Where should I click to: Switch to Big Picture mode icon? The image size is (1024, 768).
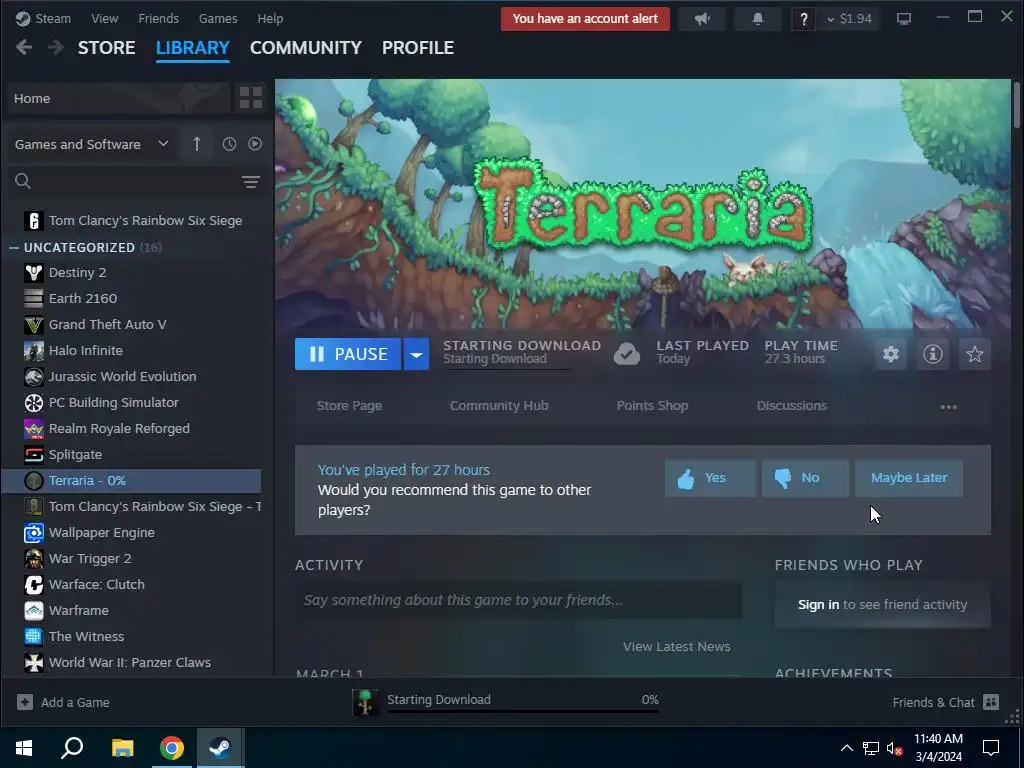tap(904, 19)
